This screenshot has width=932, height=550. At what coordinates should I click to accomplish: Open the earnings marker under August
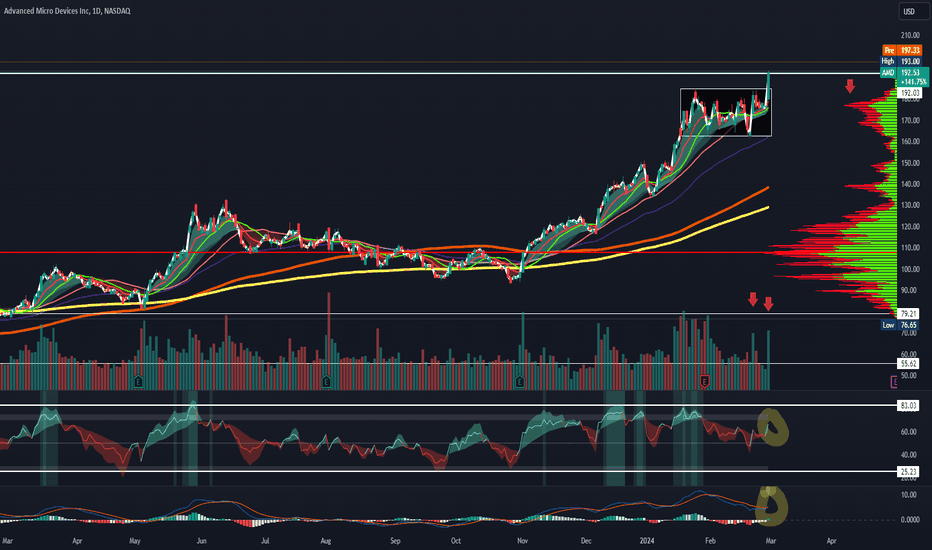326,381
